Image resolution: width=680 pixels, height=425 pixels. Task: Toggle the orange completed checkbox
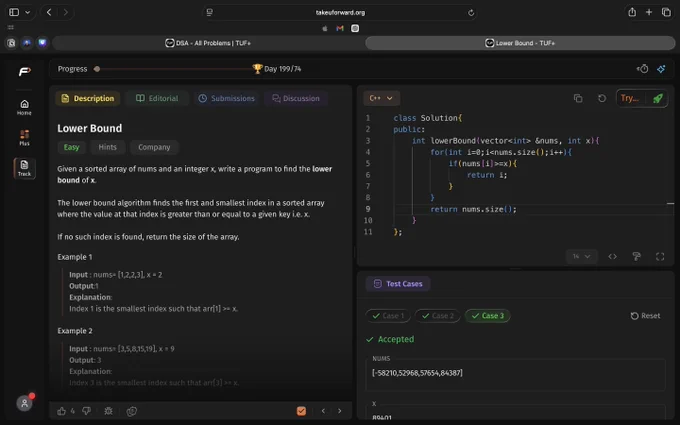pos(301,411)
